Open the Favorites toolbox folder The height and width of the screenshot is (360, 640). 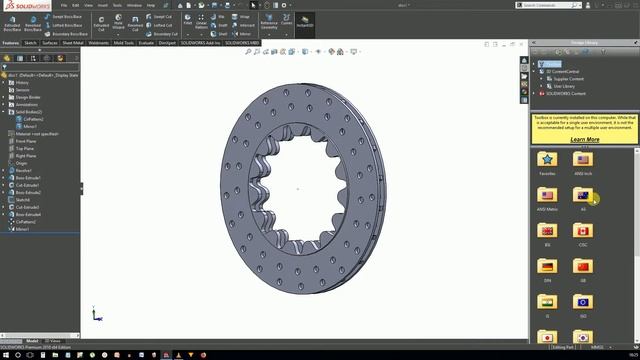(547, 163)
